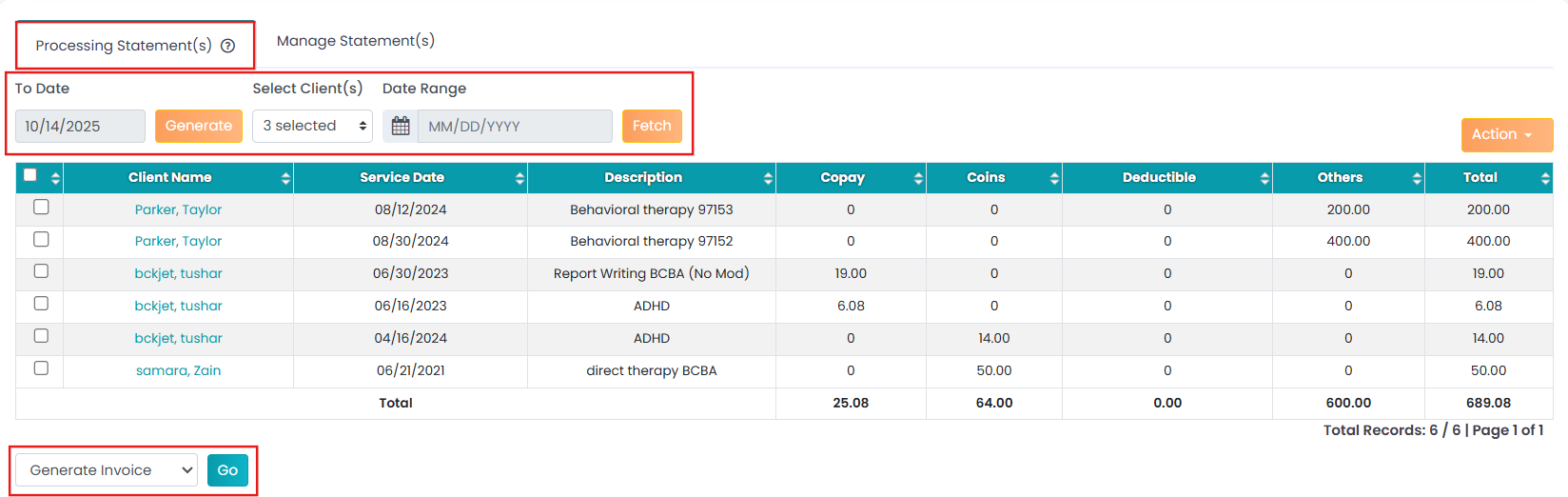Check the box for 08/12/2024 Parker, Taylor row

click(41, 207)
